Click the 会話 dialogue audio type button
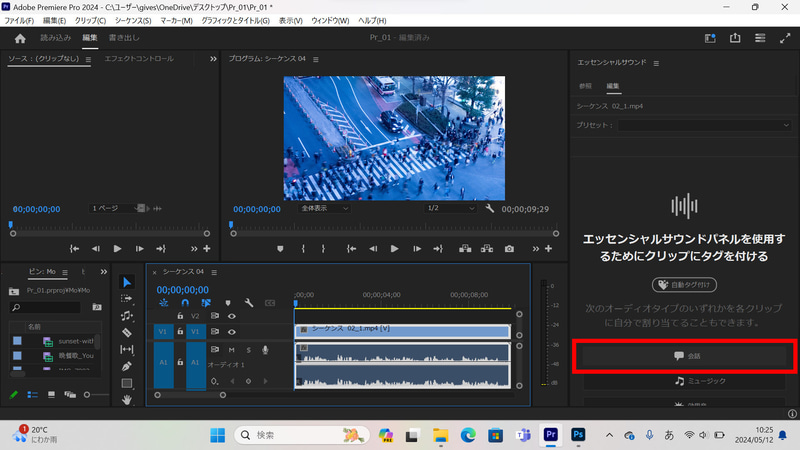 (x=685, y=355)
